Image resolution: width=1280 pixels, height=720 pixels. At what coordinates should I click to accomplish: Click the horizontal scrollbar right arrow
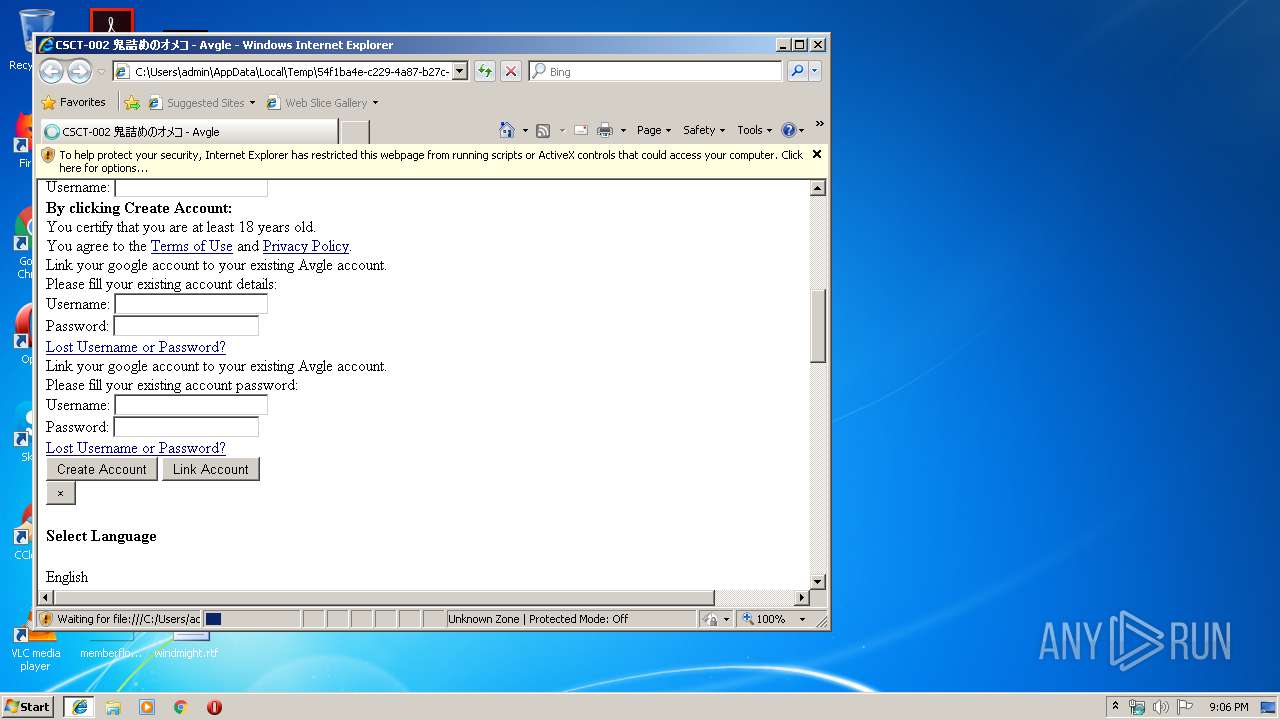pyautogui.click(x=800, y=598)
